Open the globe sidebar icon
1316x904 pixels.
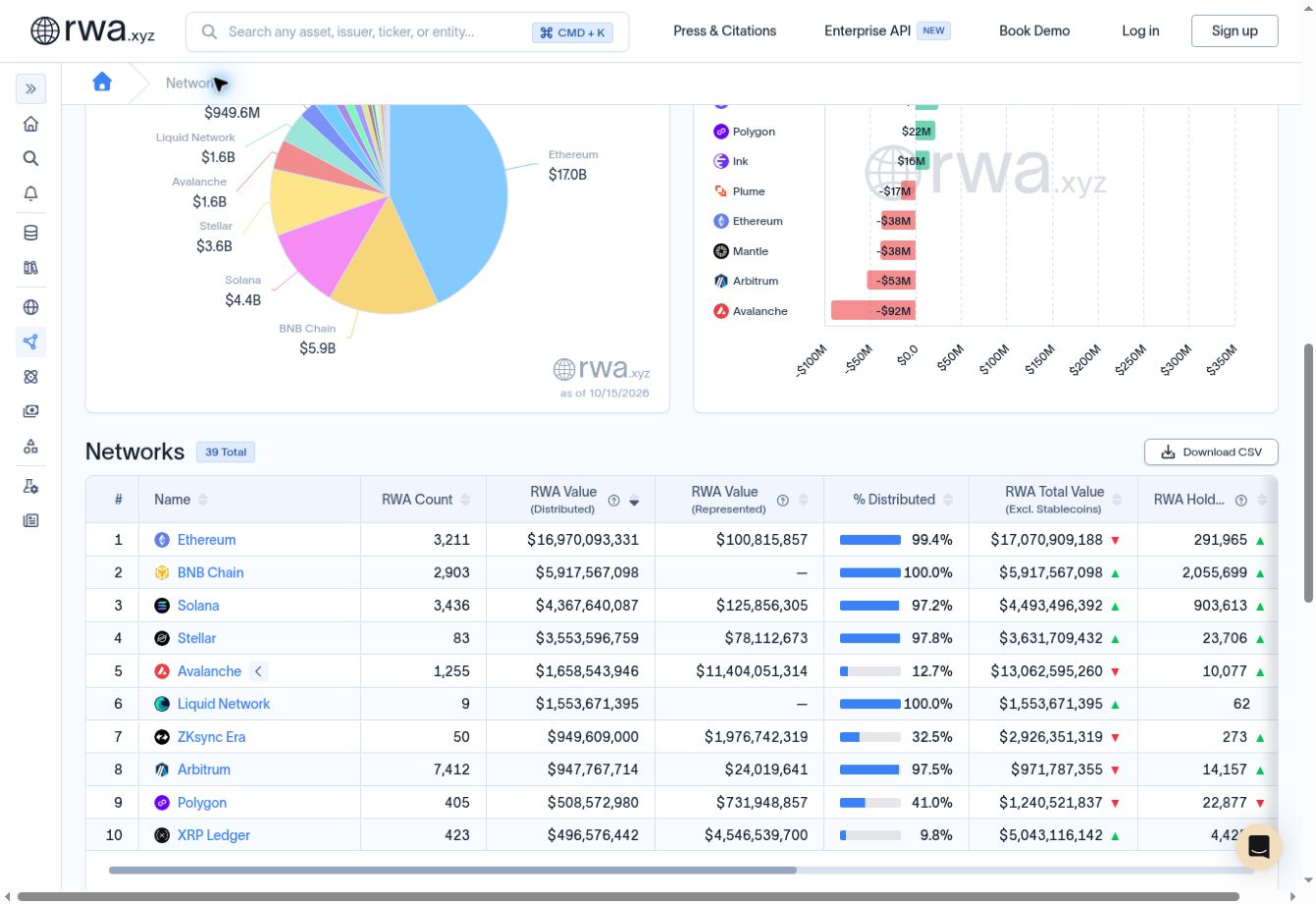(30, 307)
